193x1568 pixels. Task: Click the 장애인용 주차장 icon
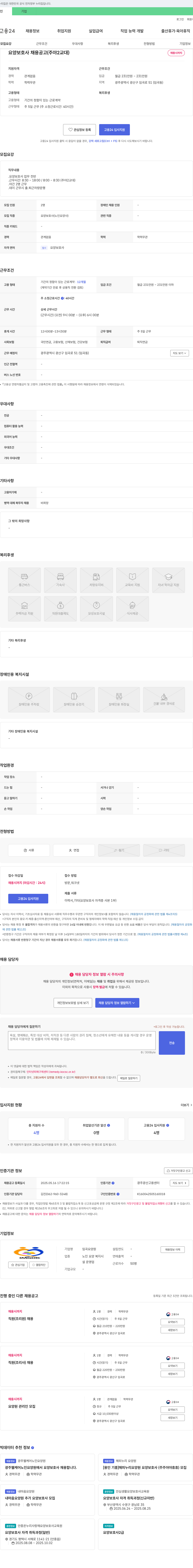29,699
